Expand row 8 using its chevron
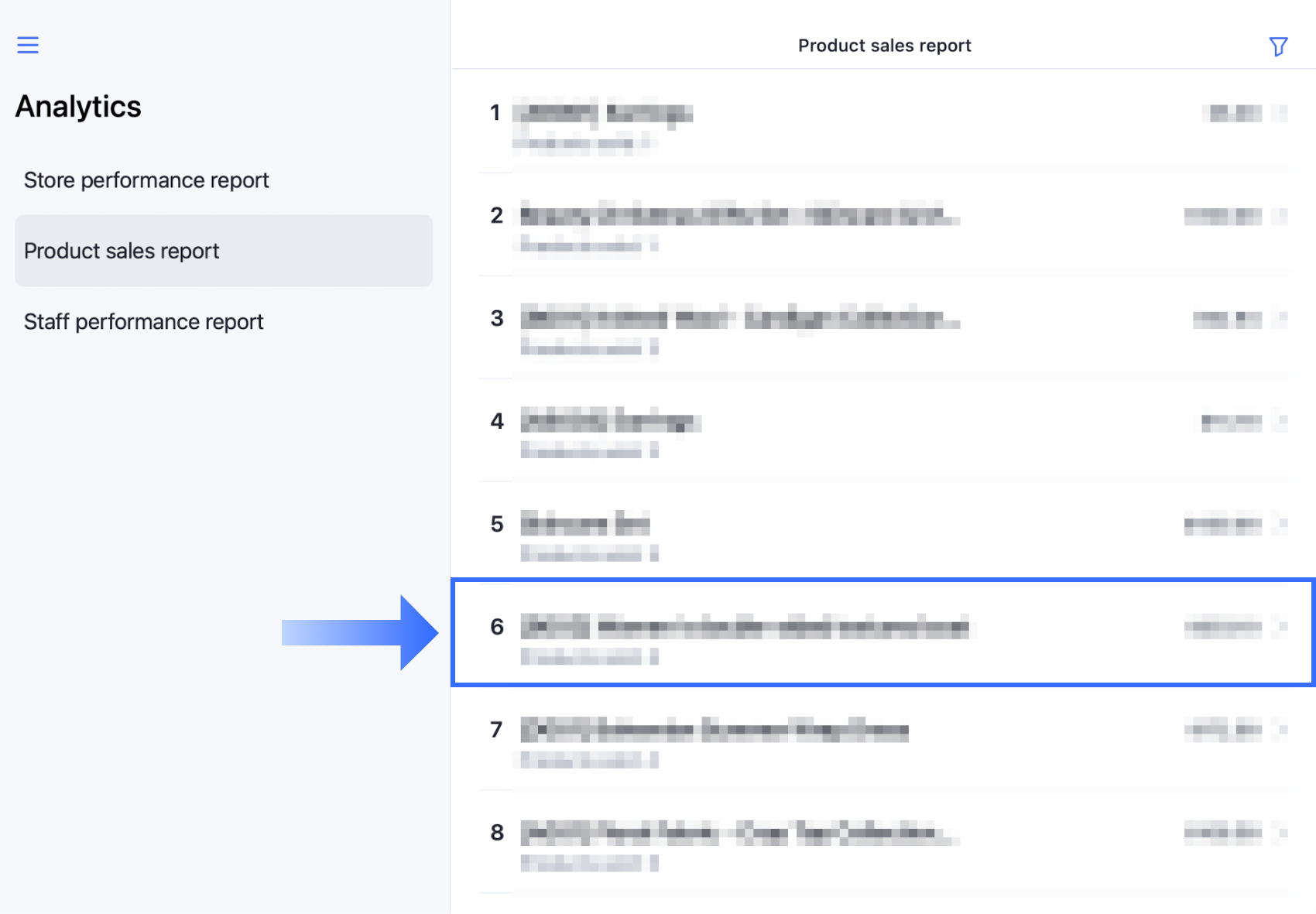 click(1281, 833)
